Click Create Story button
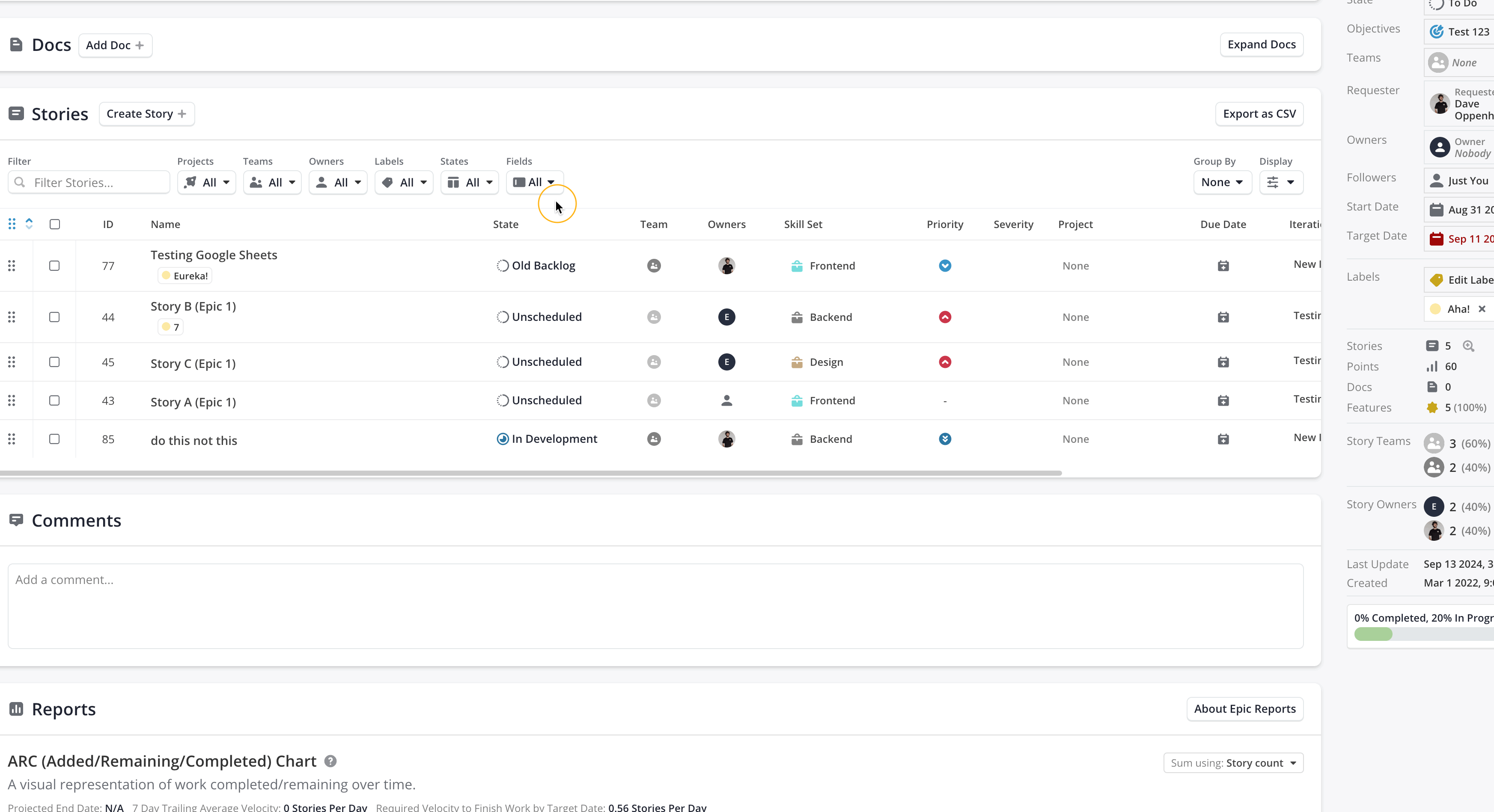1494x812 pixels. point(146,114)
